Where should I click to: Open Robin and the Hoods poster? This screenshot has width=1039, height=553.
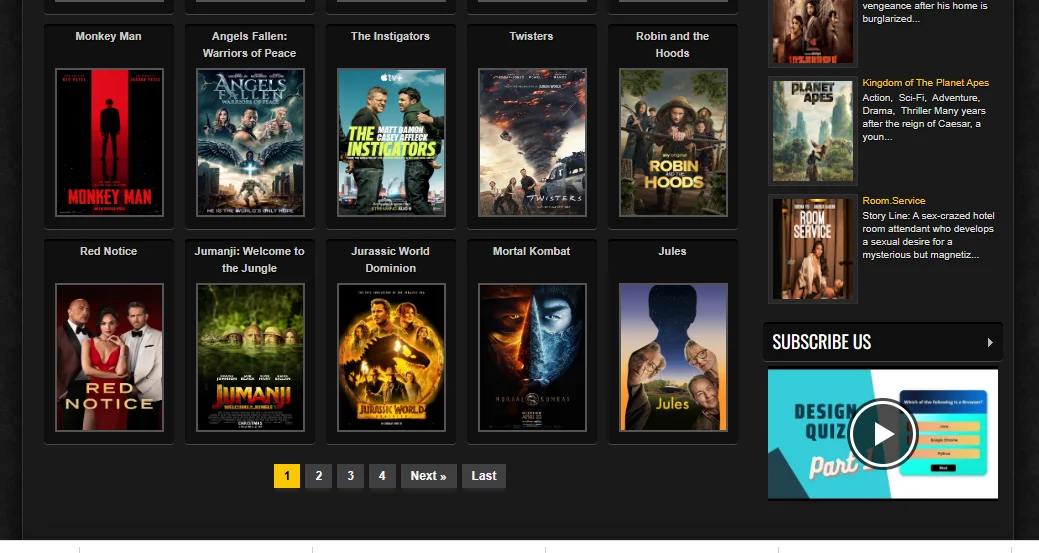coord(673,142)
